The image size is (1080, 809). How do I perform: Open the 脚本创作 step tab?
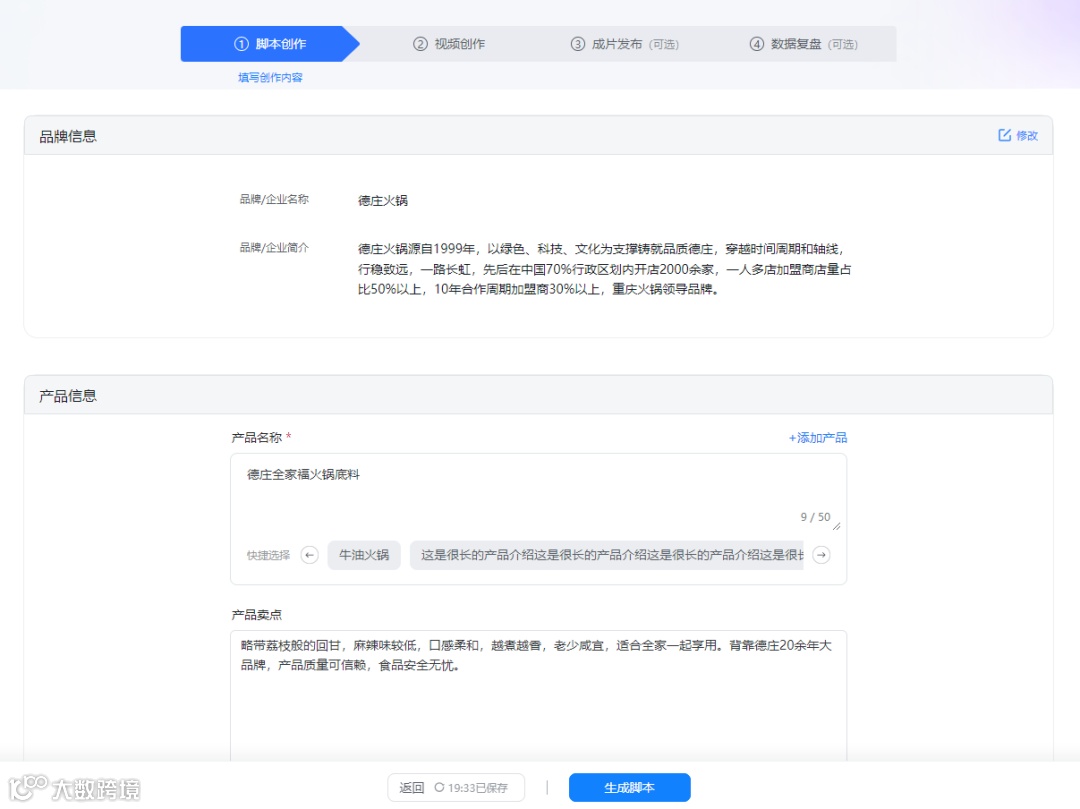[270, 44]
